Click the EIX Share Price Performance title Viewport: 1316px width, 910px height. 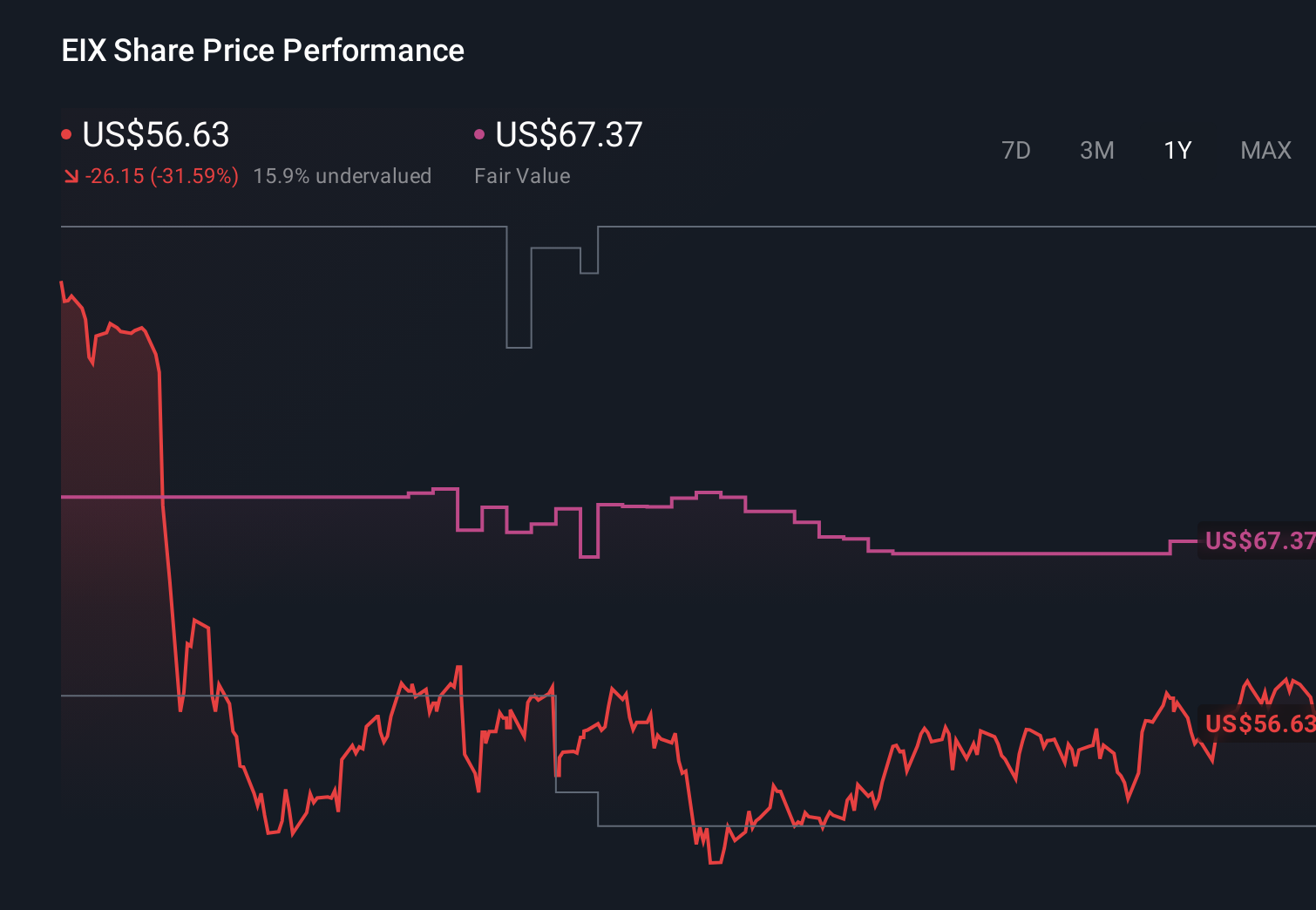pos(262,50)
